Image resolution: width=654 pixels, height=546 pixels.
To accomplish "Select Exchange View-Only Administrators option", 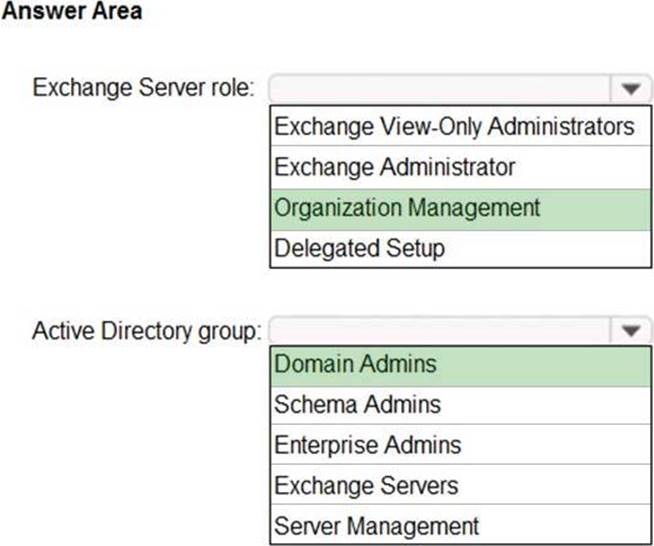I will click(454, 127).
